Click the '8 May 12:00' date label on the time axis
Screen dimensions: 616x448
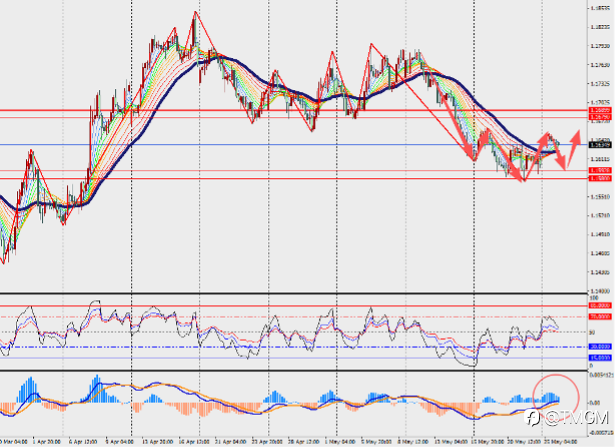click(413, 442)
